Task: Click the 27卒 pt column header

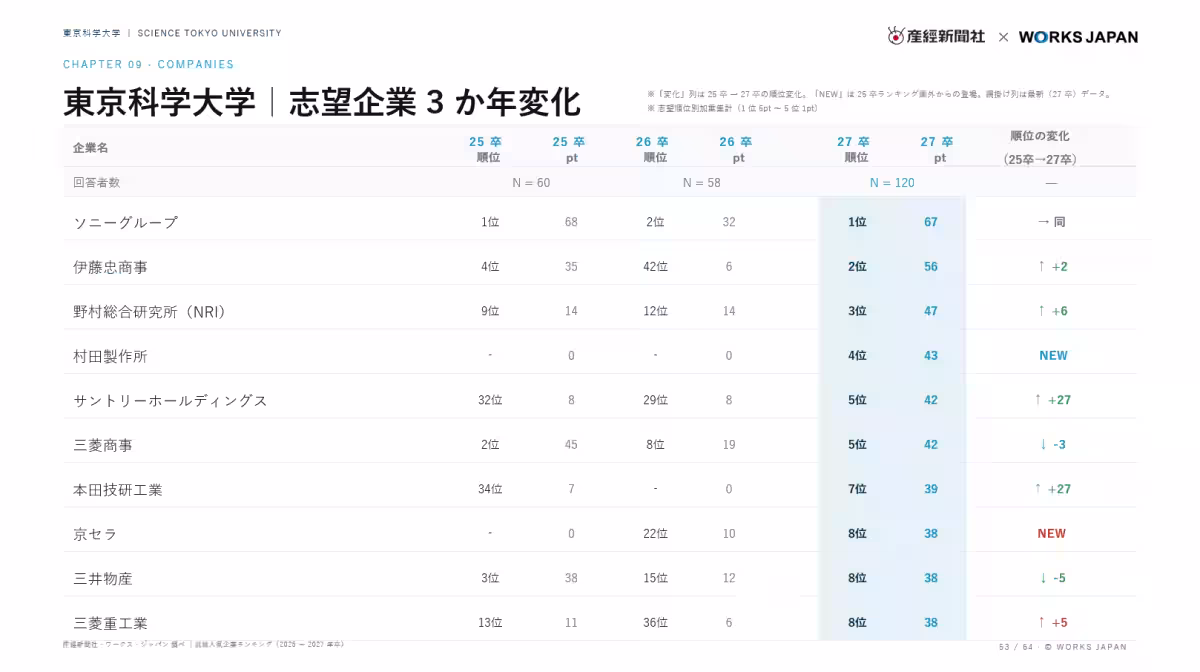Action: [937, 149]
